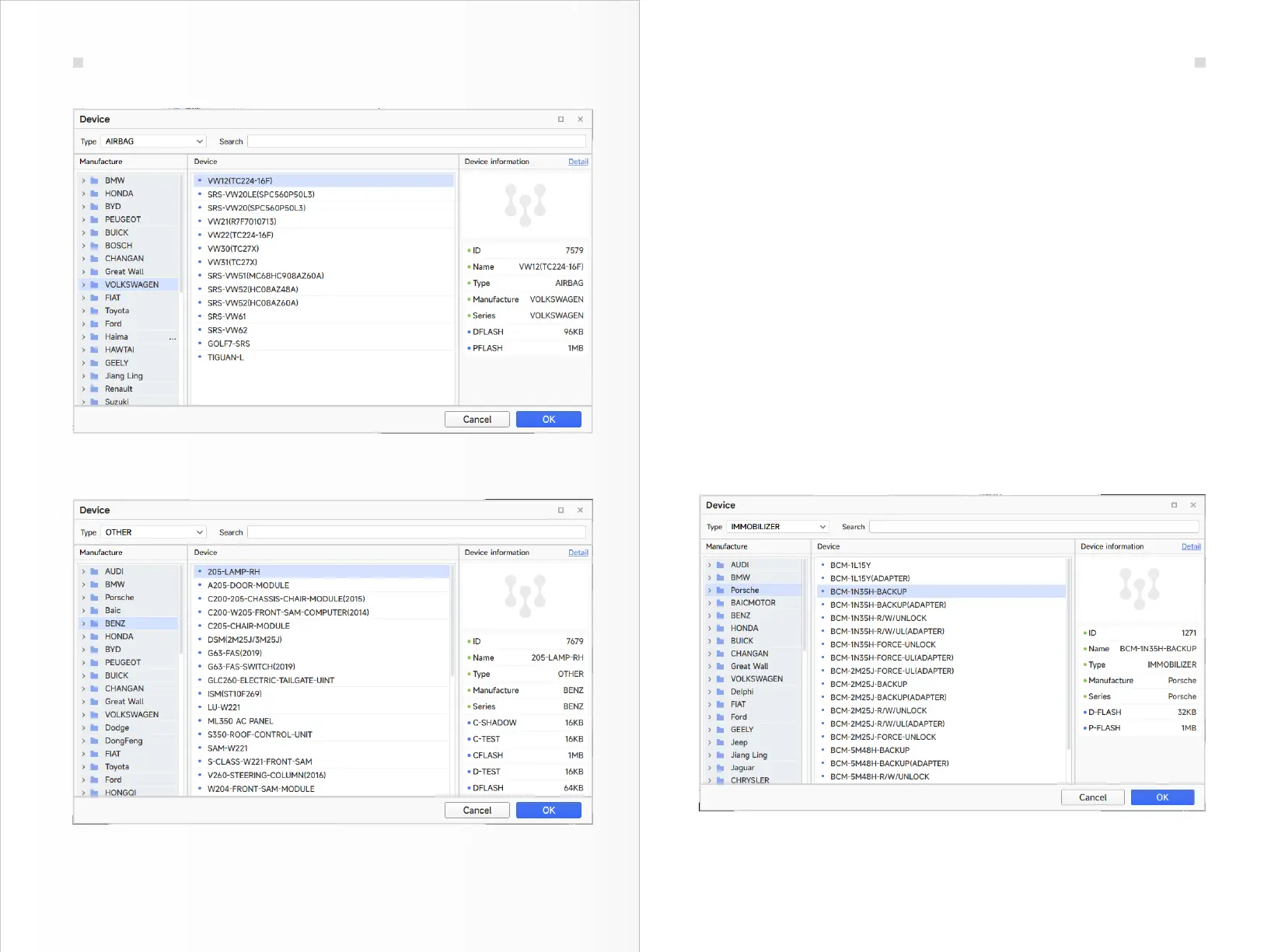Select Renault folder icon in AIRBAG window
This screenshot has width=1278, height=952.
(95, 389)
